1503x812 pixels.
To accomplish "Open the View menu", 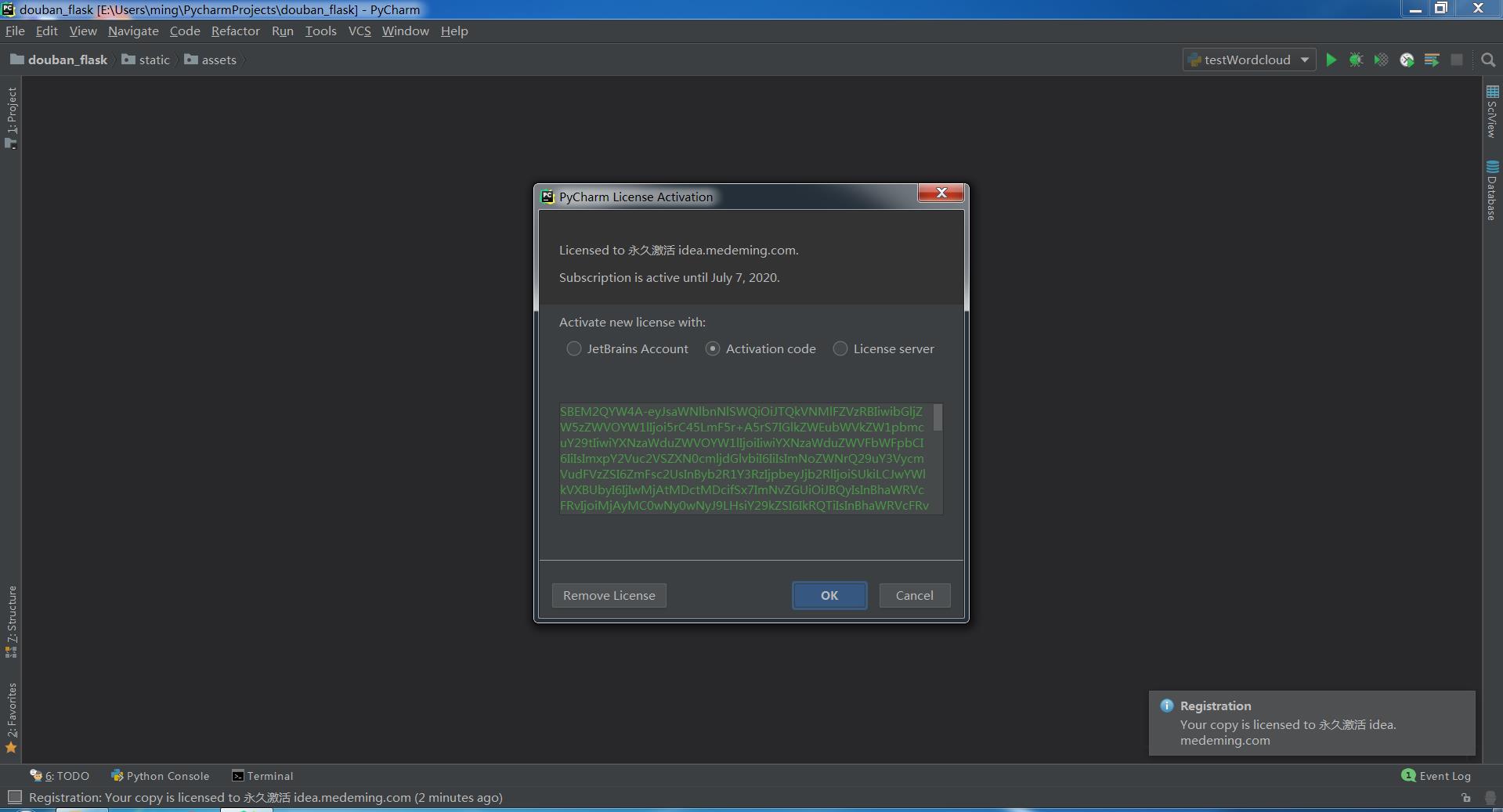I will pyautogui.click(x=83, y=31).
